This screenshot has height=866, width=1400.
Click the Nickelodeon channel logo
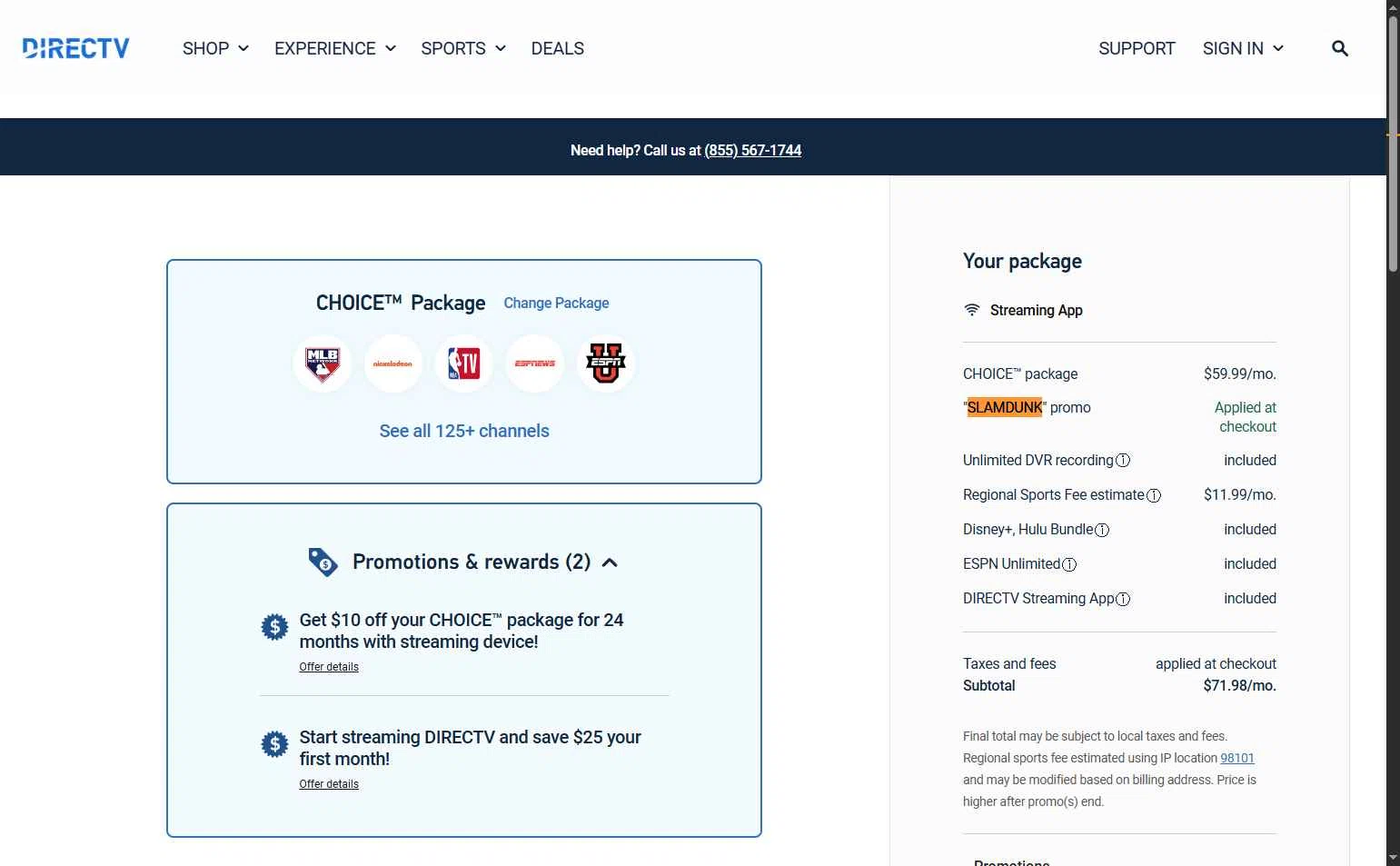tap(393, 363)
